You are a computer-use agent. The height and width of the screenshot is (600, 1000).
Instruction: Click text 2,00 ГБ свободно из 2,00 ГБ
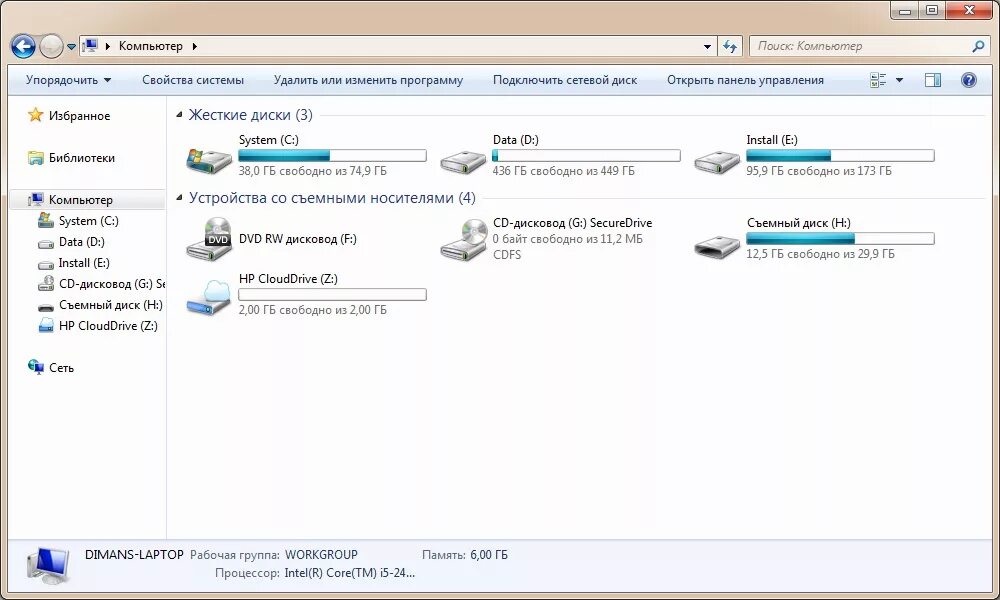click(312, 310)
